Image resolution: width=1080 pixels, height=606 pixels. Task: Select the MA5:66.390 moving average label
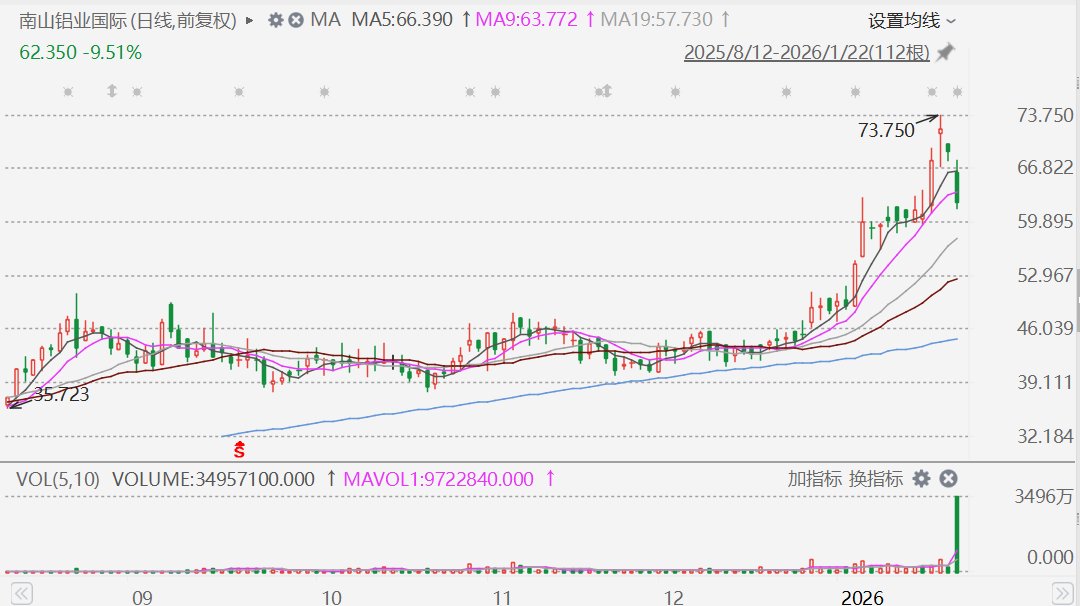tap(402, 20)
